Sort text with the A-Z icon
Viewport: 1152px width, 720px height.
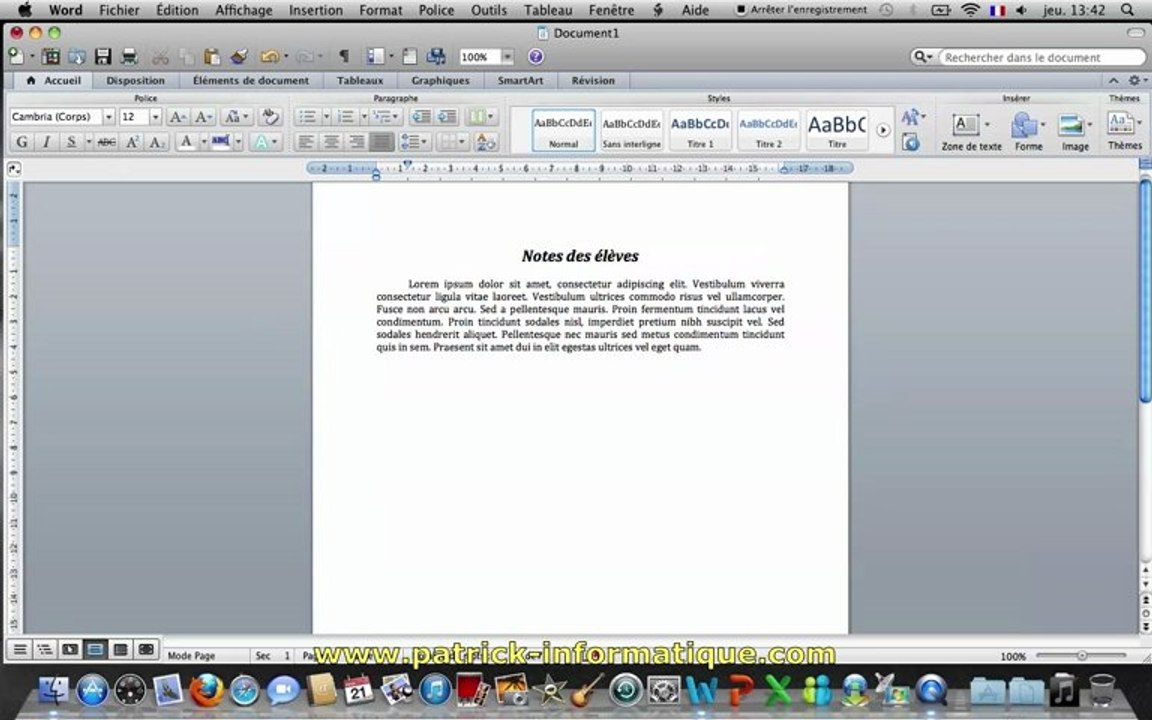486,142
